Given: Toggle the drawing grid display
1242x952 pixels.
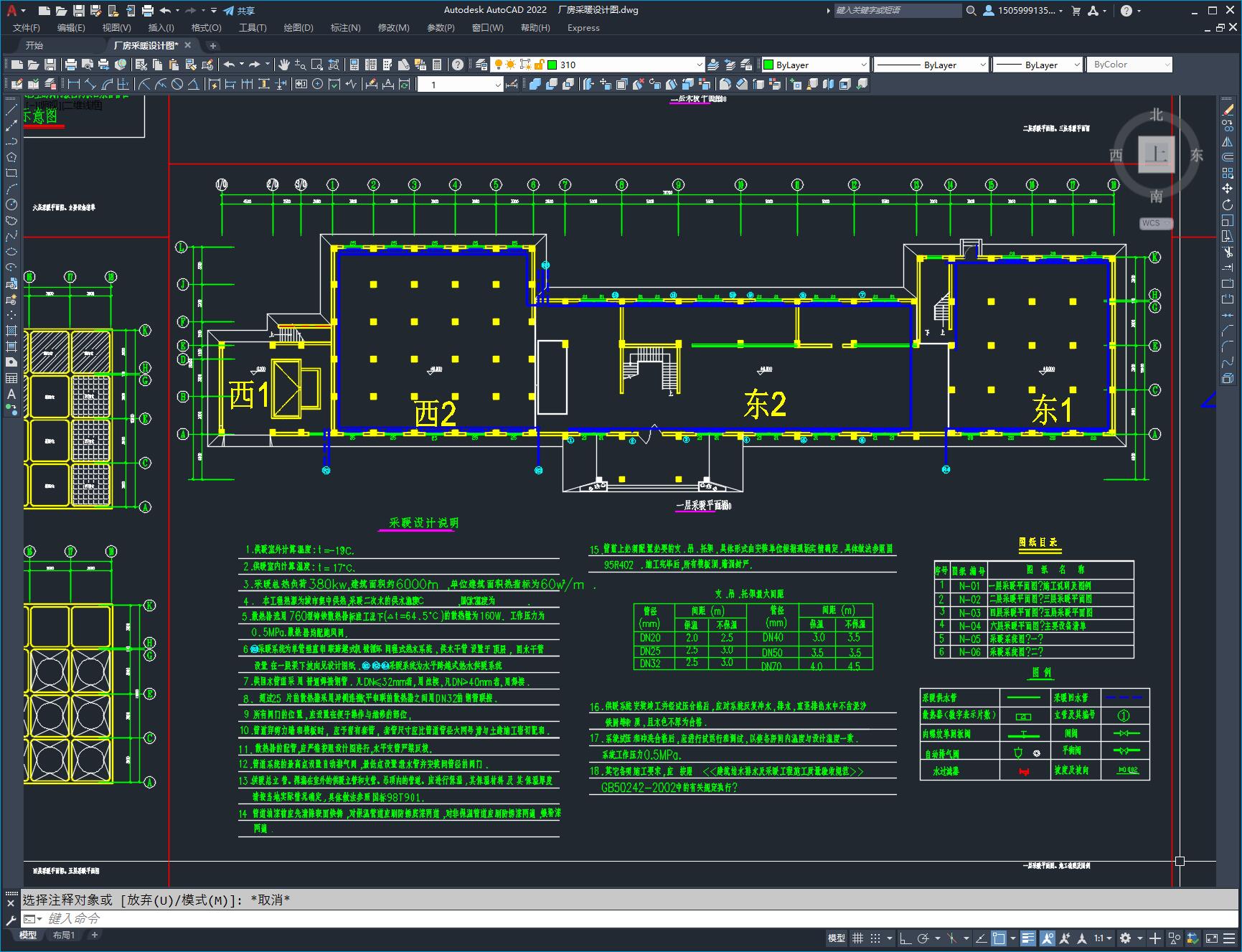Looking at the screenshot, I should 857,938.
